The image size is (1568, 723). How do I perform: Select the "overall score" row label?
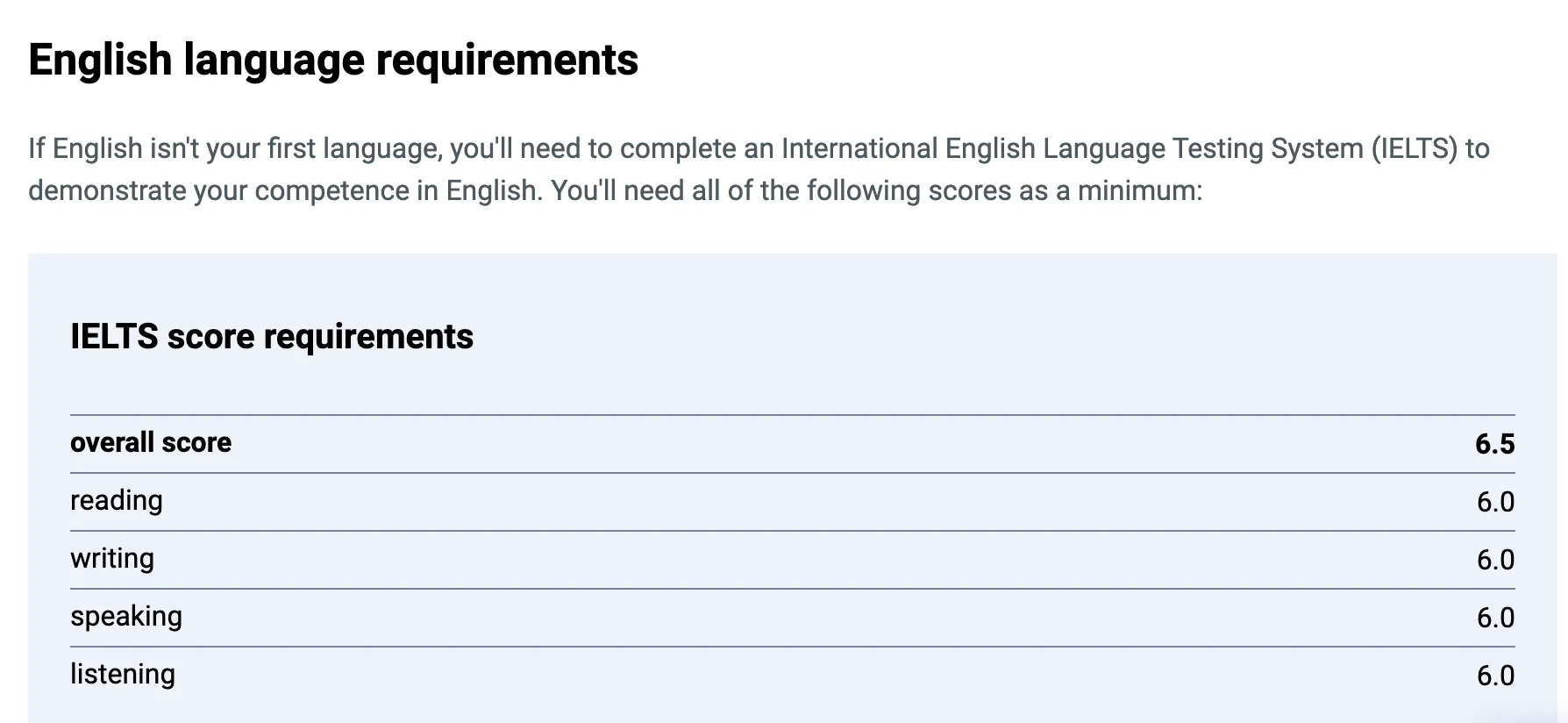pos(151,443)
